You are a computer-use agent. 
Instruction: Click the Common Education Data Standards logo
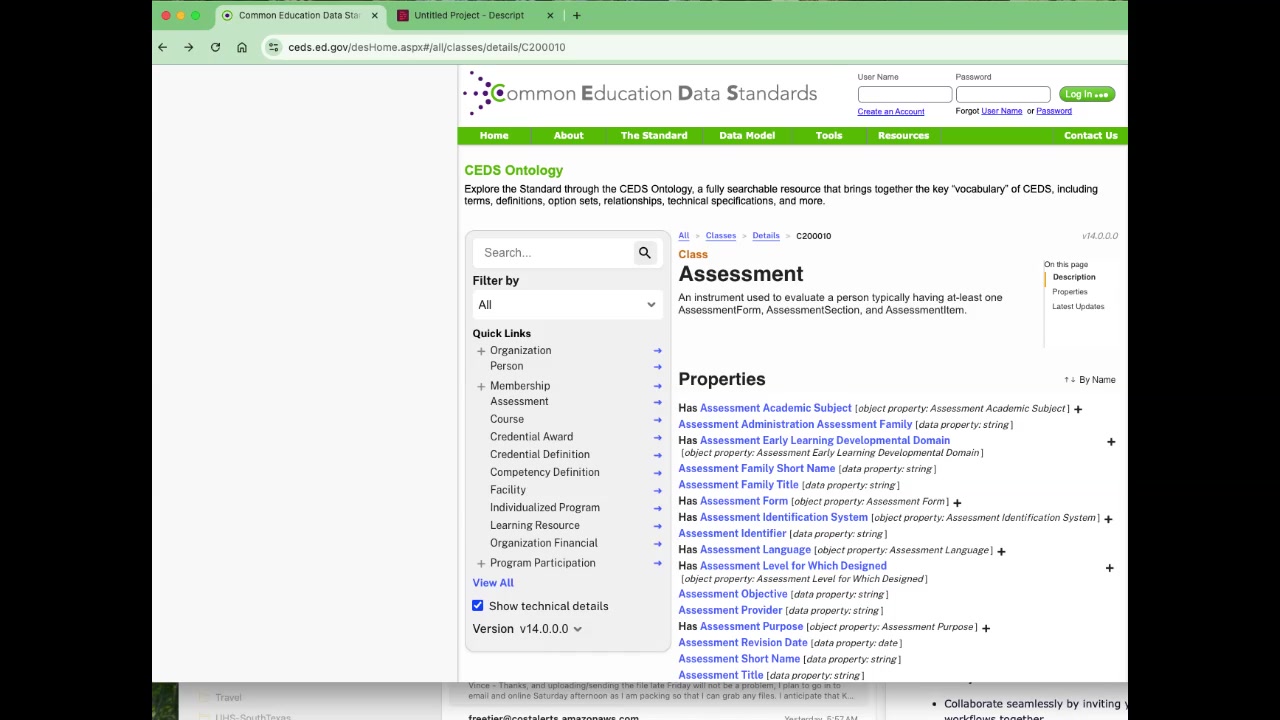641,94
